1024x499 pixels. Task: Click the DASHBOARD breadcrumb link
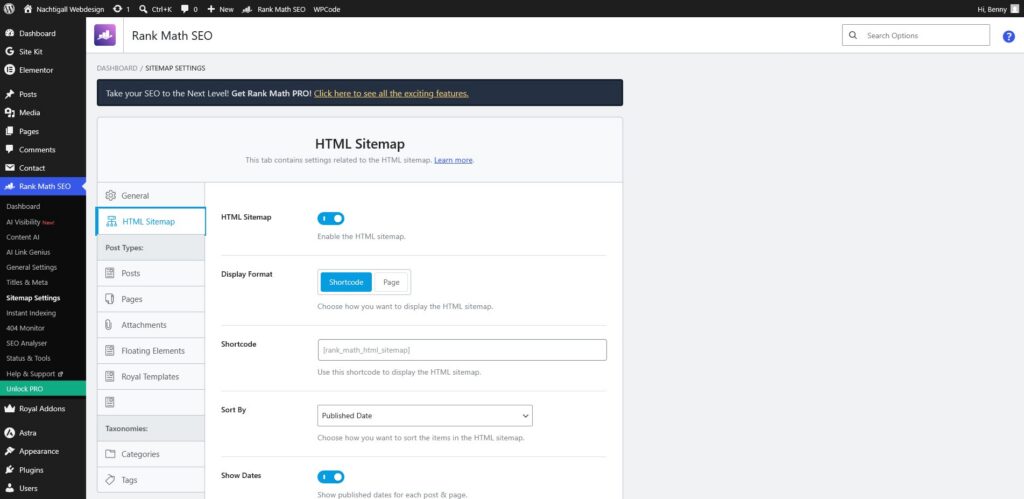pos(117,68)
